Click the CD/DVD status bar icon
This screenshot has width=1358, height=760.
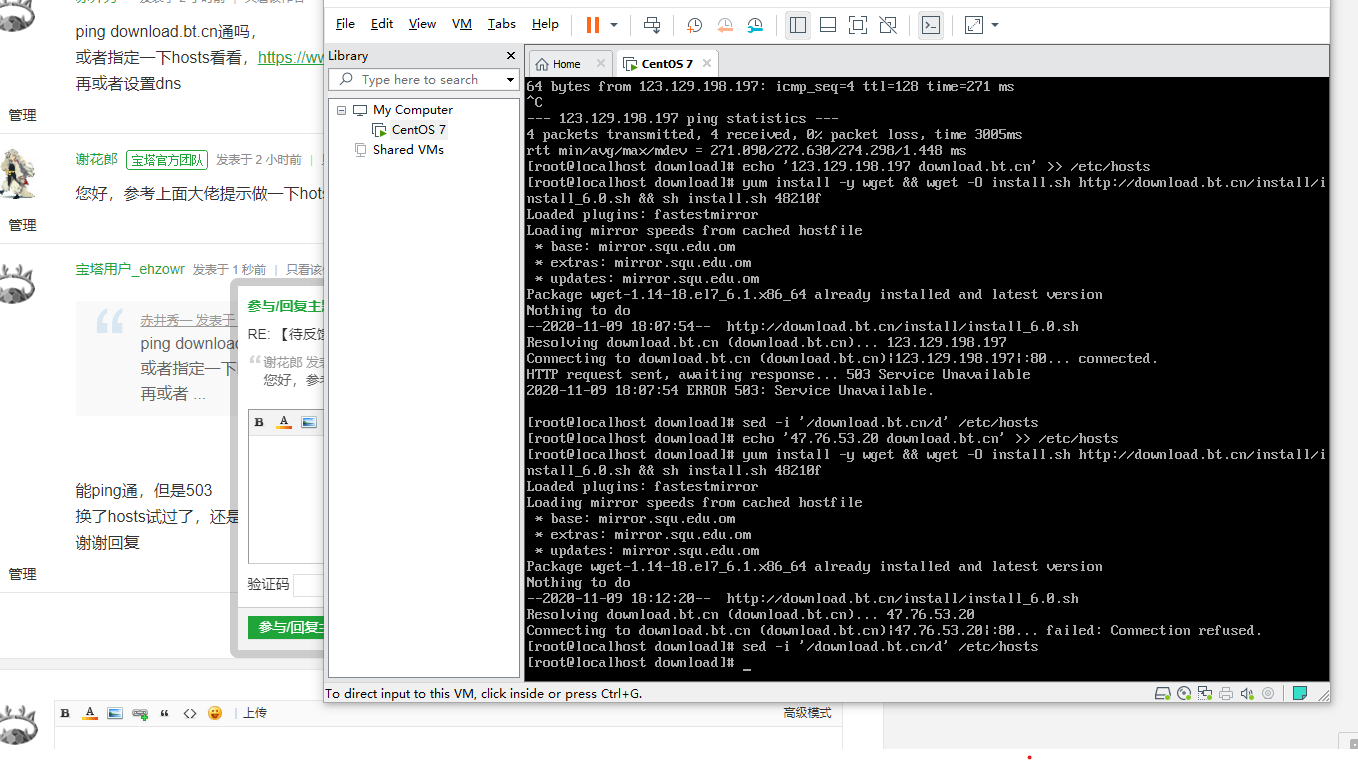1184,693
